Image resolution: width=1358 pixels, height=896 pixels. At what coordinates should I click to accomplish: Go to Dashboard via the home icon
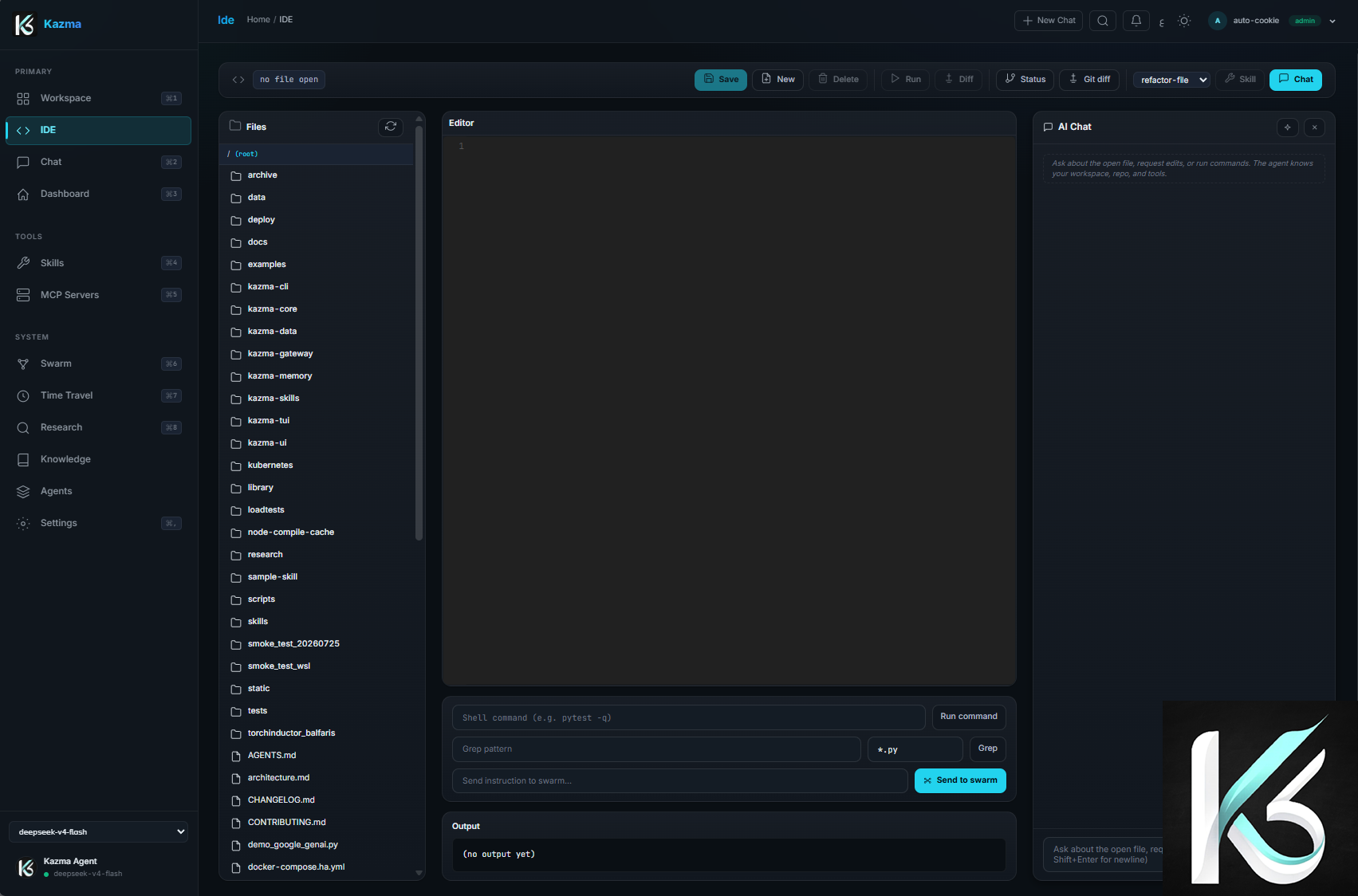click(x=23, y=194)
